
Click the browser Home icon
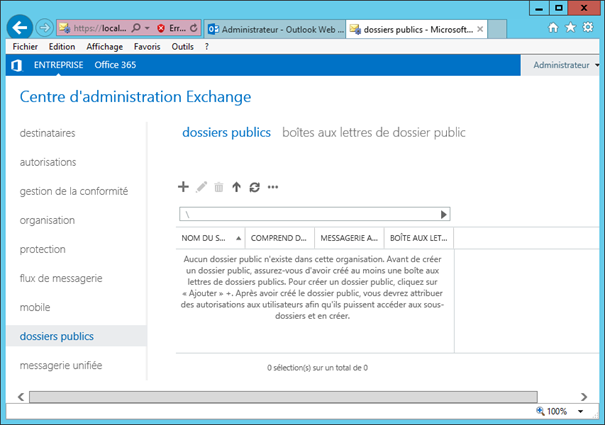point(553,27)
